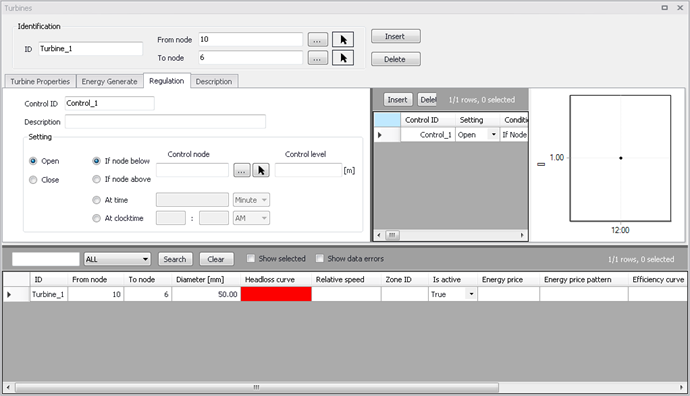Viewport: 690px width, 396px height.
Task: Click the Relative speed column header
Action: pos(346,279)
